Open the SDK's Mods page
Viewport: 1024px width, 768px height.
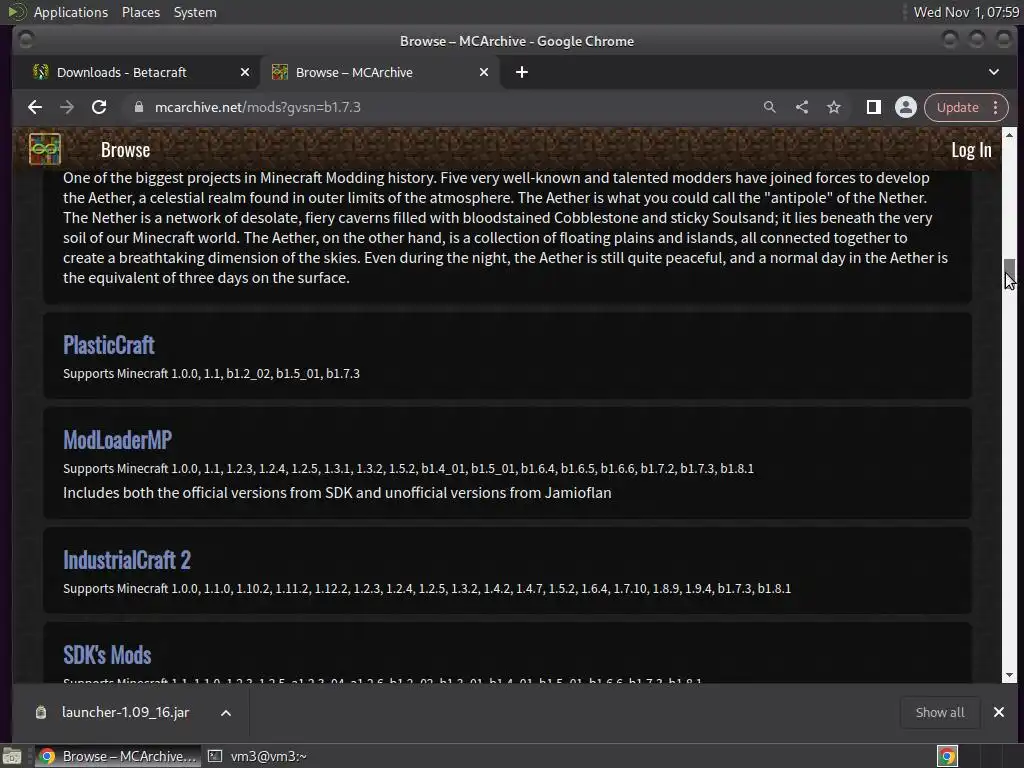tap(107, 654)
